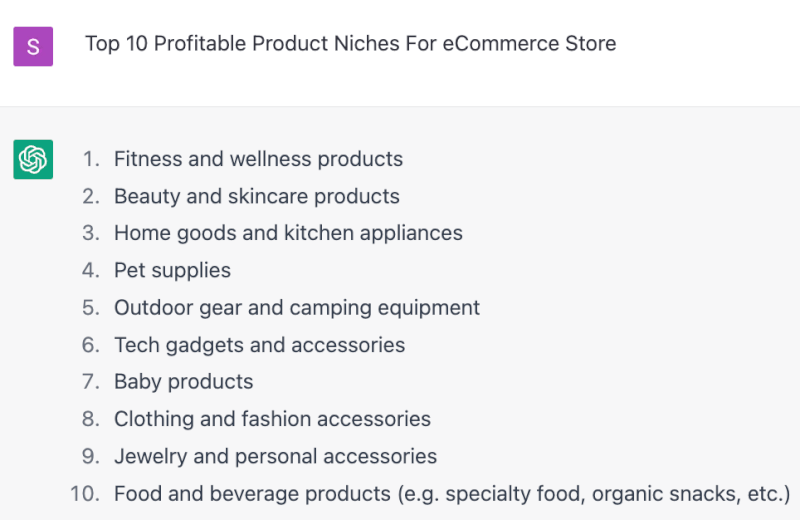
Task: Click Beauty and skincare products item
Action: 257,196
